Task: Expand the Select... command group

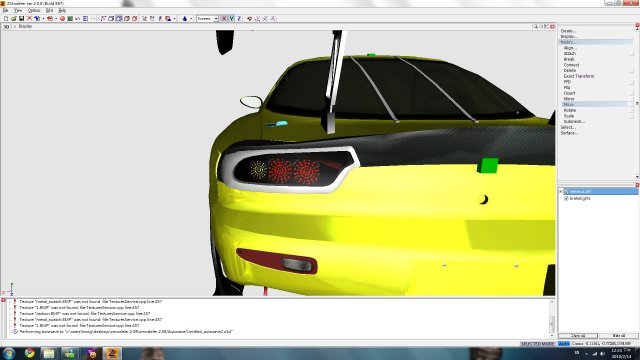Action: (x=569, y=127)
